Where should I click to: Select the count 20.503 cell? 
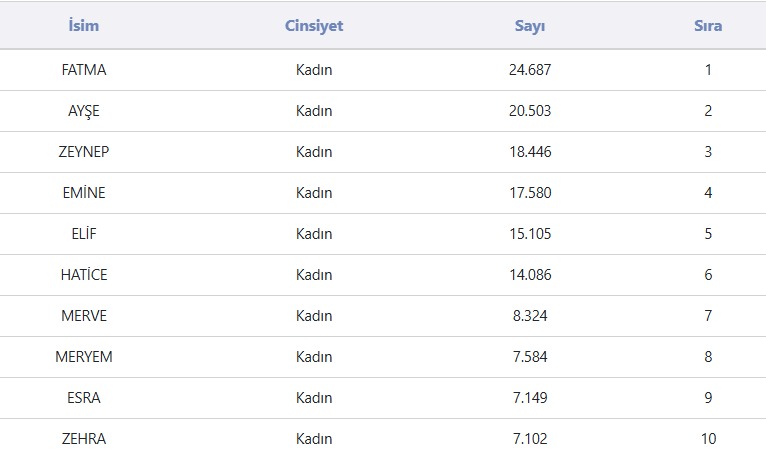(x=529, y=111)
